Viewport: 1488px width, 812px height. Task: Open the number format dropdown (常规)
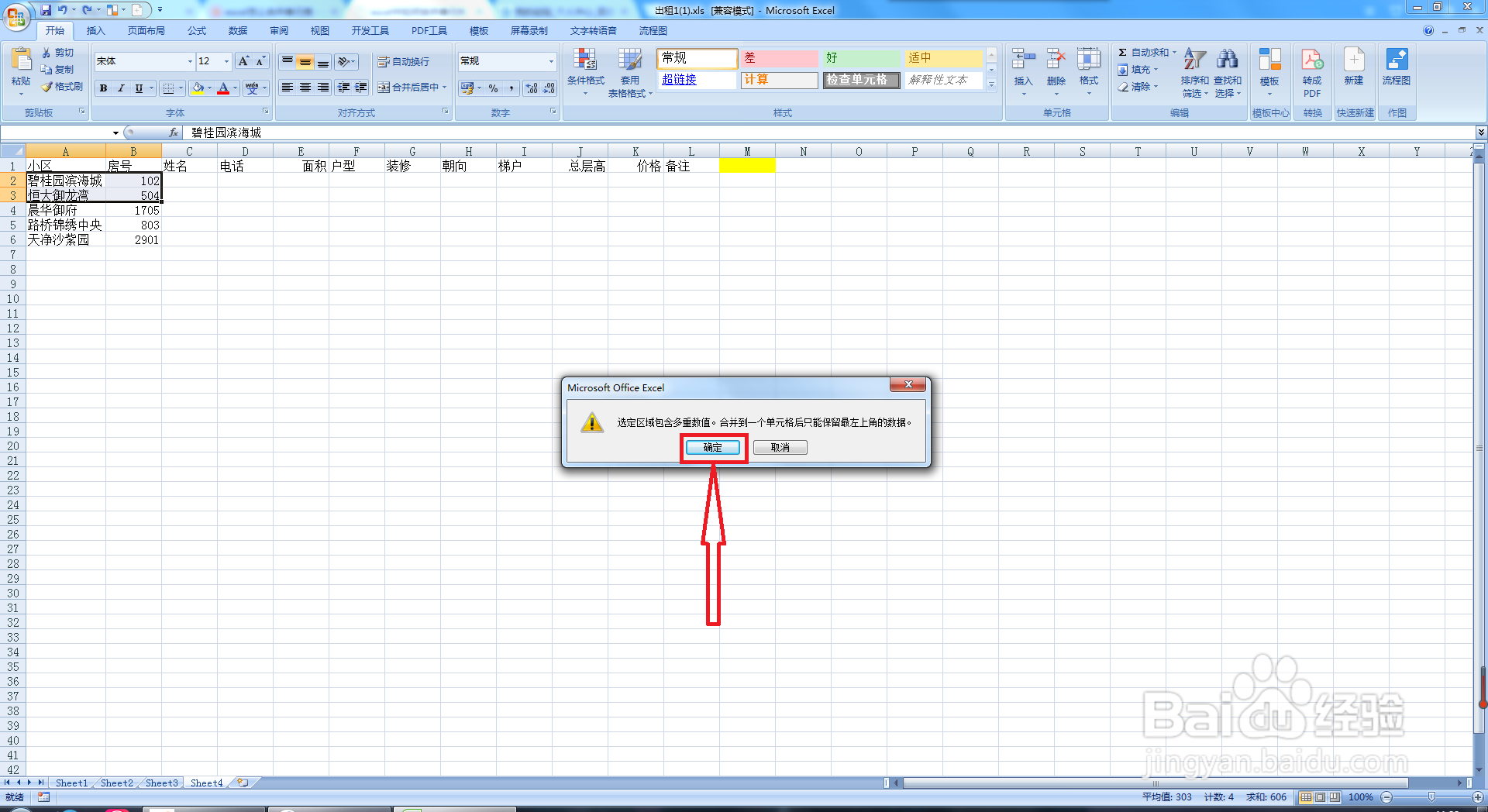coord(551,61)
